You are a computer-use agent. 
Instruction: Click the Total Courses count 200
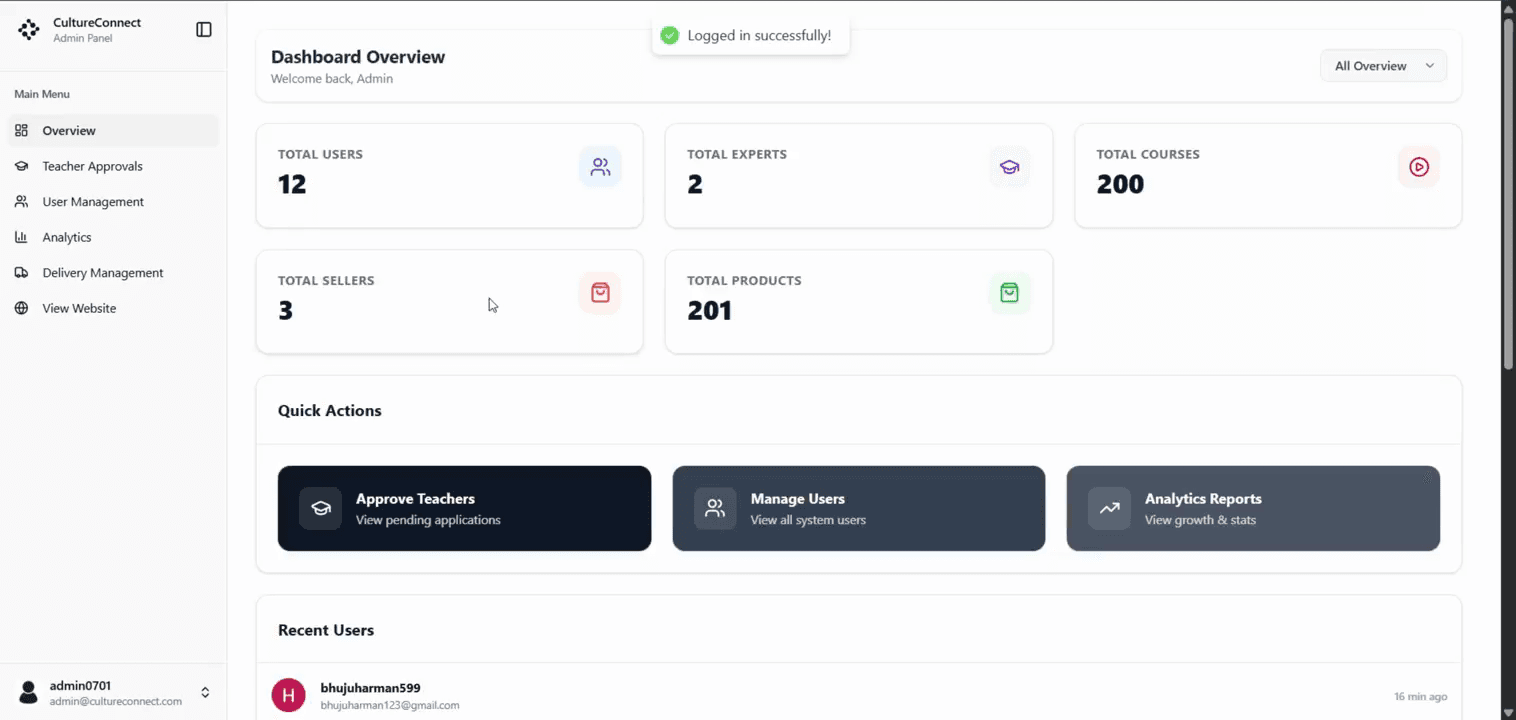click(x=1120, y=184)
